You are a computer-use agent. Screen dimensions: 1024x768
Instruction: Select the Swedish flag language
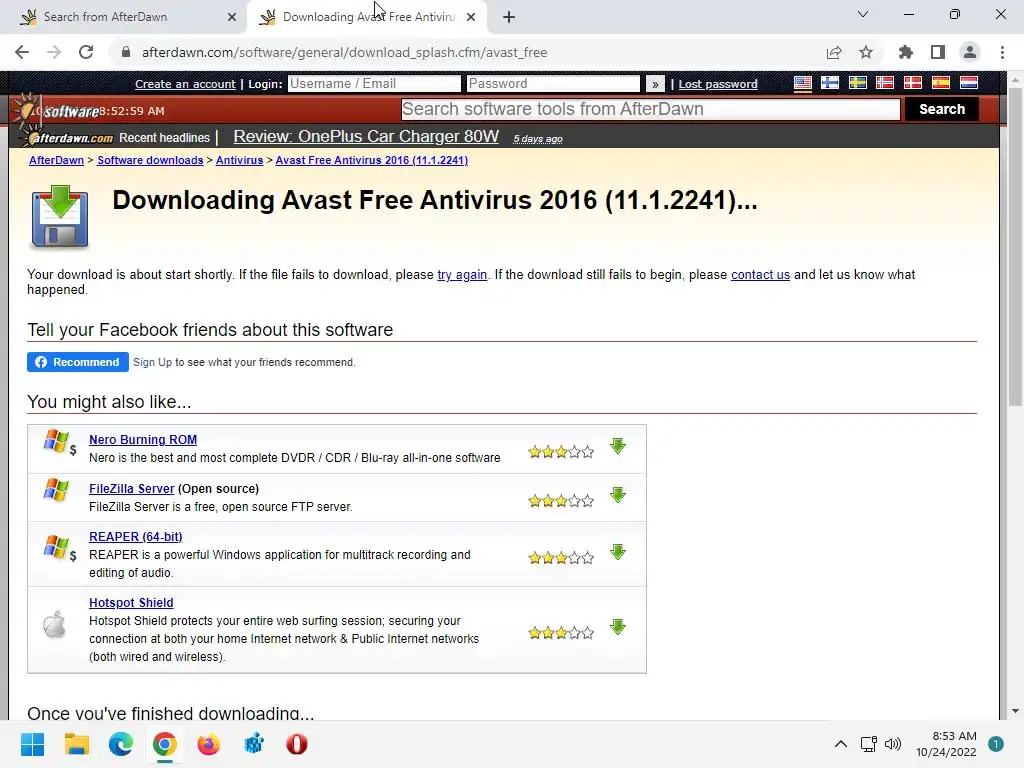pos(857,83)
